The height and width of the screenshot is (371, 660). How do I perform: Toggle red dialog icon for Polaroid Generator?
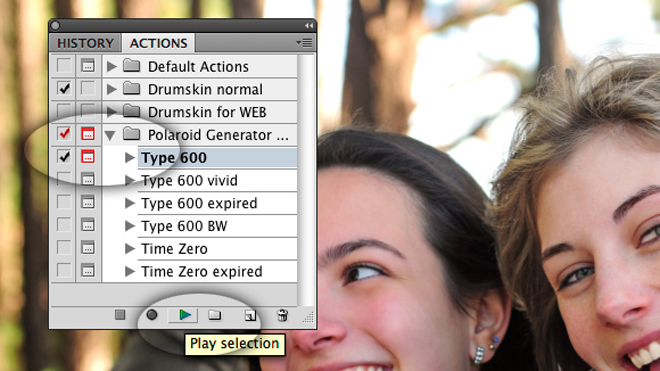[x=88, y=134]
